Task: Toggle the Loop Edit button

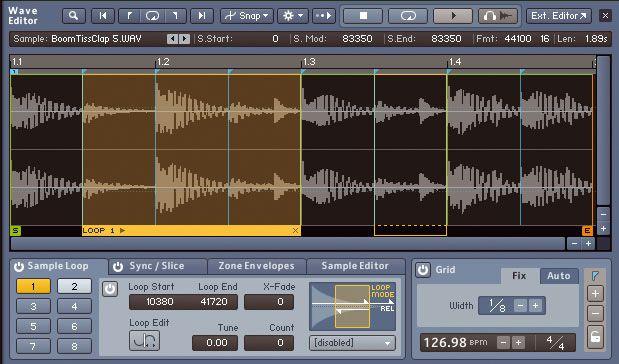Action: (x=144, y=340)
